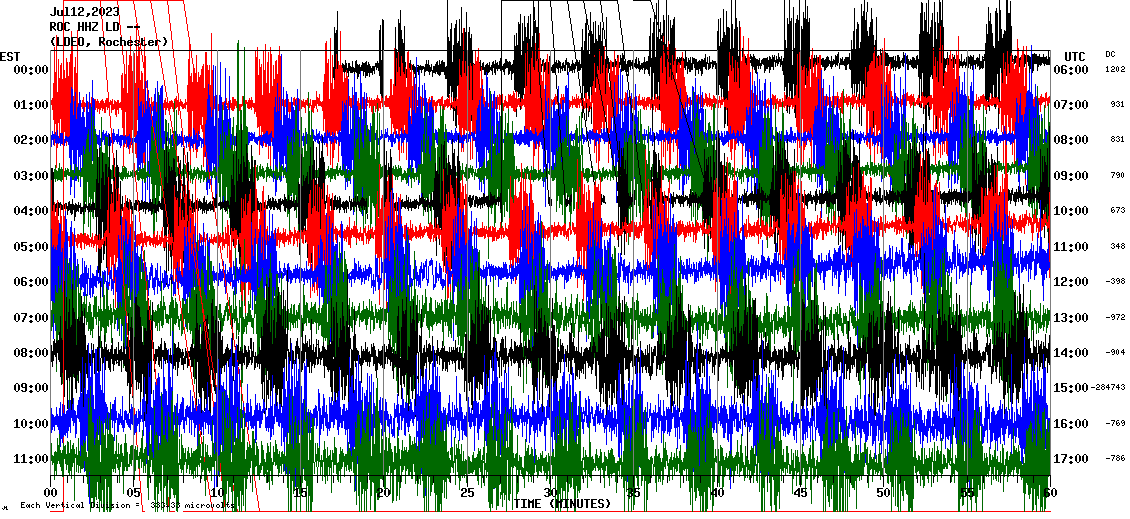
Task: Click the DC offset value 348
Action: [1116, 247]
